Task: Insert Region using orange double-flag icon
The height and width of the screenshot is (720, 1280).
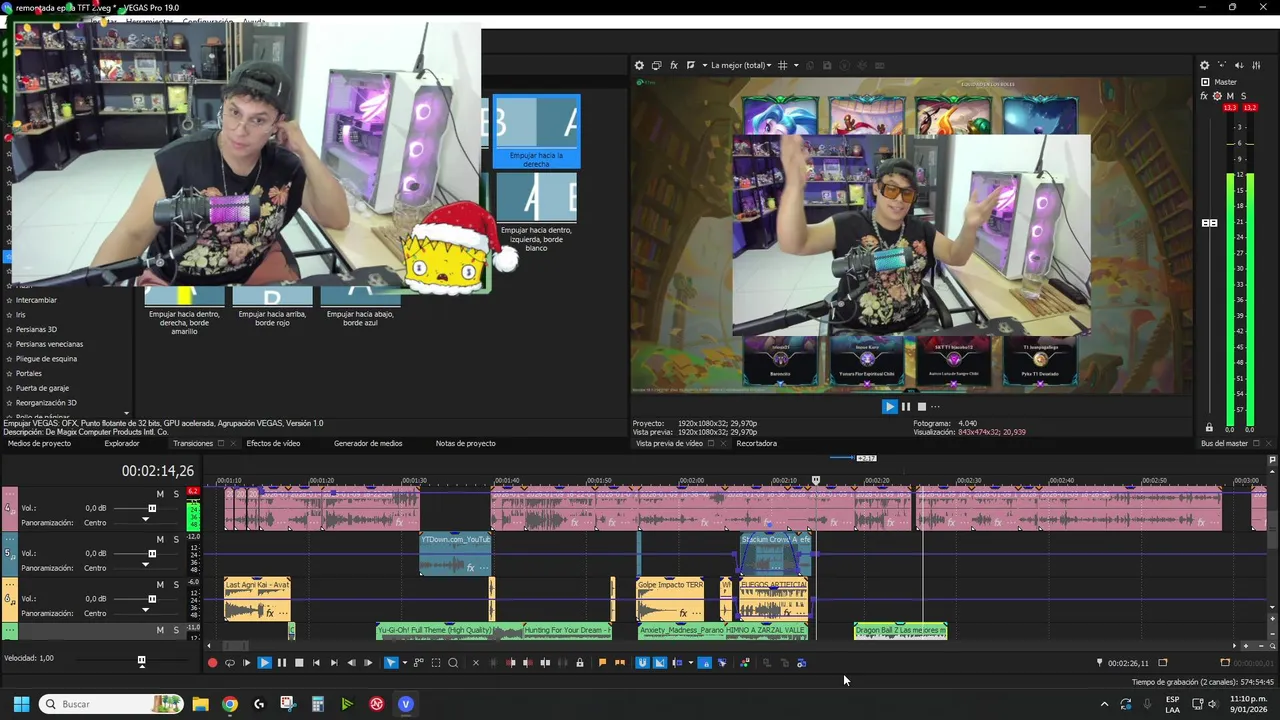Action: (620, 663)
